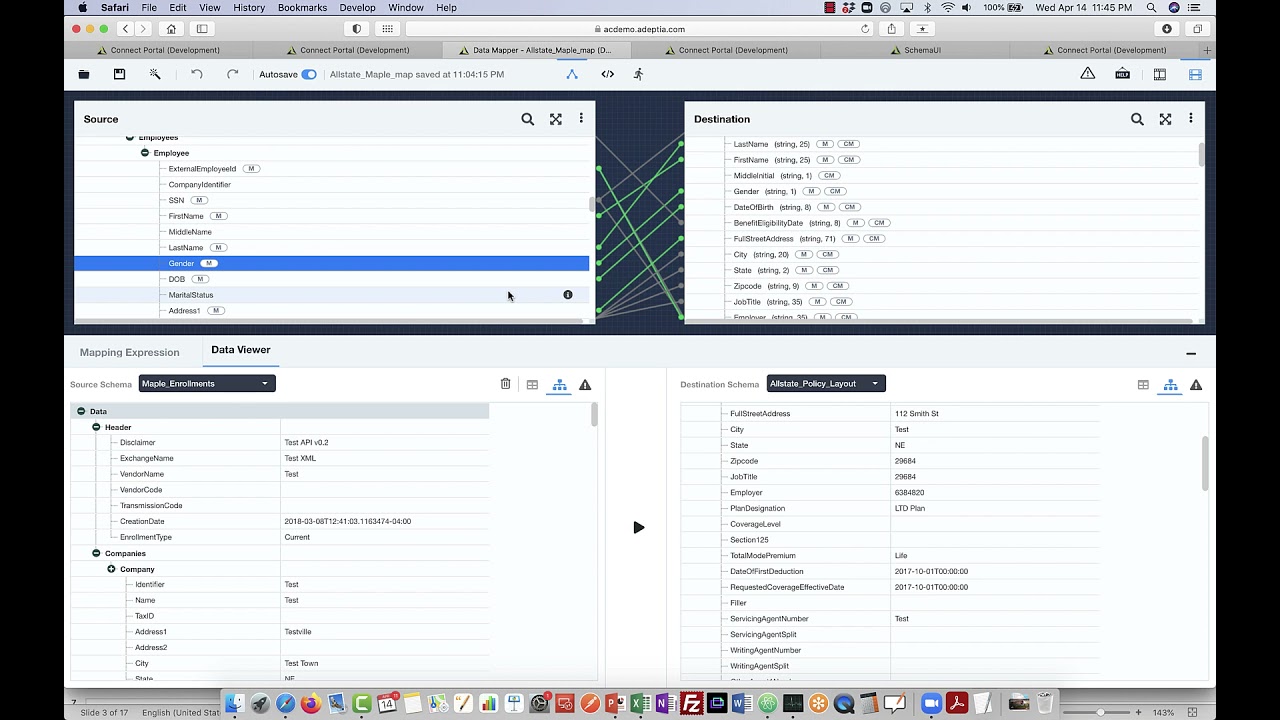The image size is (1280, 720).
Task: Click the destination data viewer scrollbar
Action: [x=1204, y=463]
